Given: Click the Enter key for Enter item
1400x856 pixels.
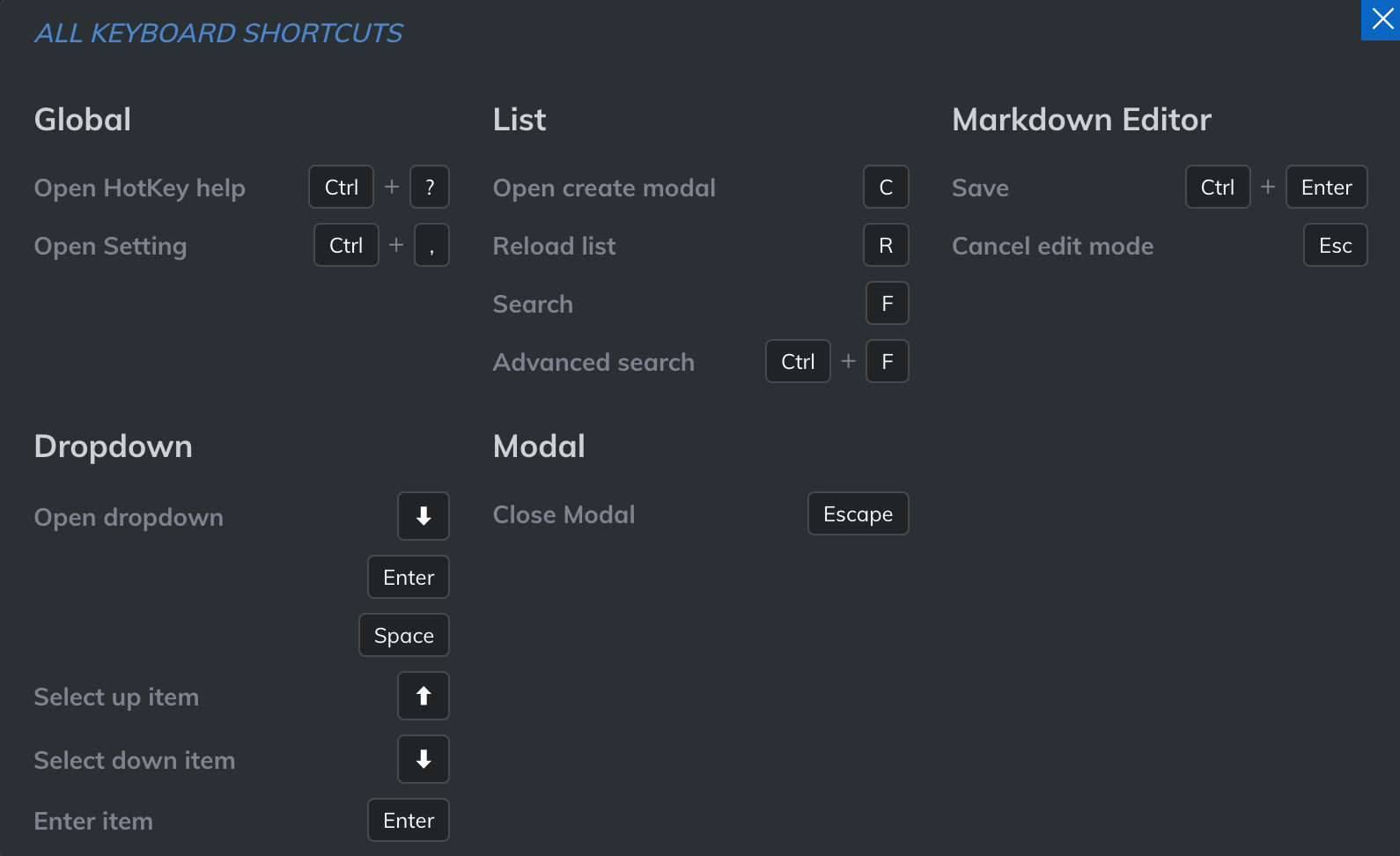Looking at the screenshot, I should tap(409, 820).
